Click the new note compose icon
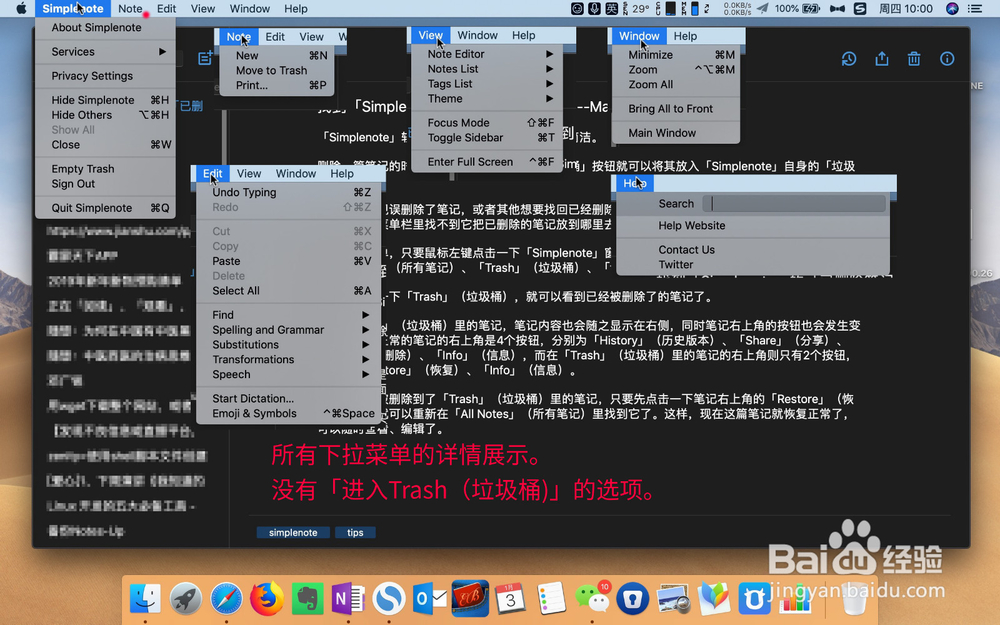This screenshot has height=625, width=1000. [x=205, y=59]
